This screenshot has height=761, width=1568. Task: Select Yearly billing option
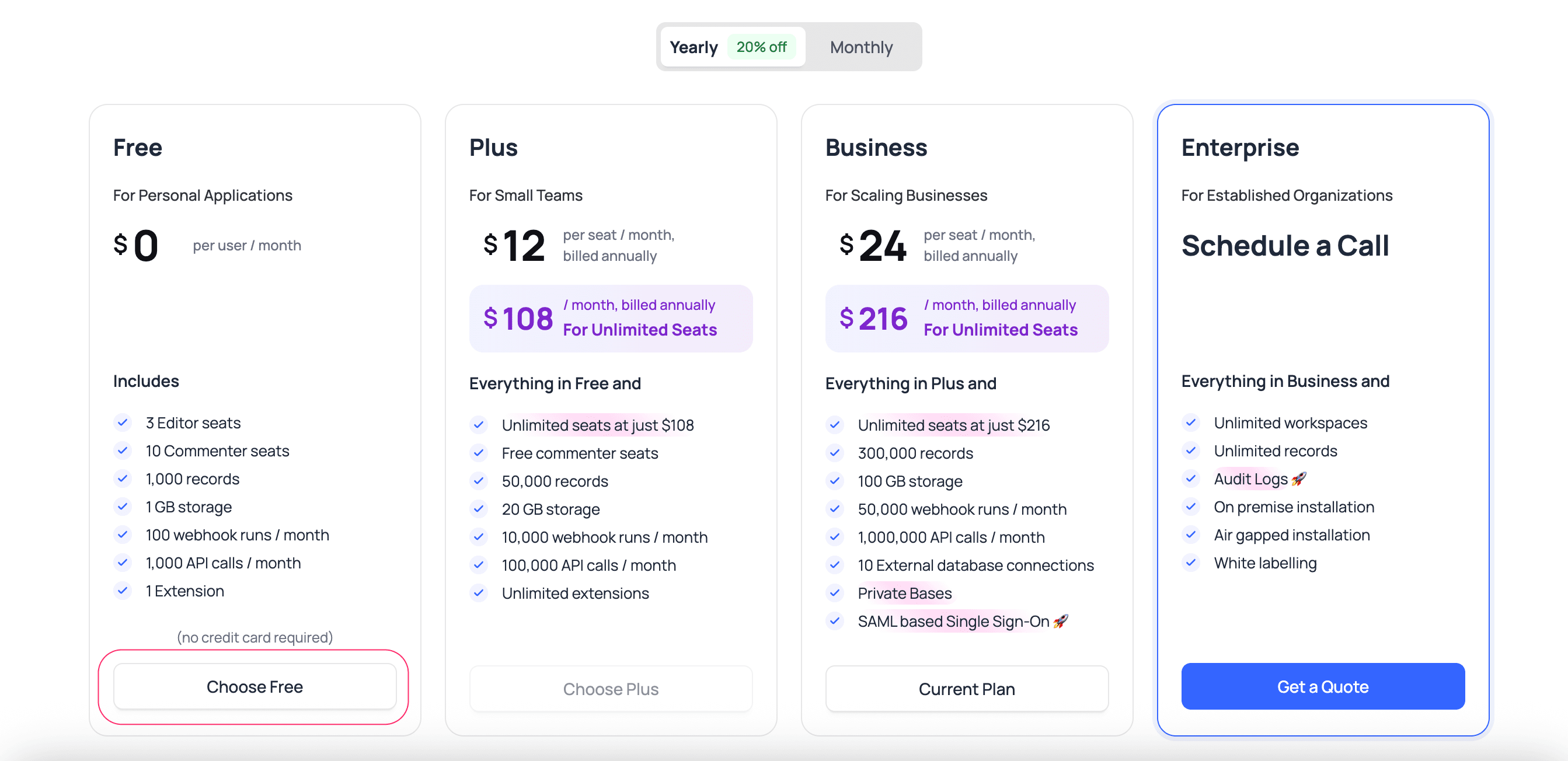tap(694, 47)
